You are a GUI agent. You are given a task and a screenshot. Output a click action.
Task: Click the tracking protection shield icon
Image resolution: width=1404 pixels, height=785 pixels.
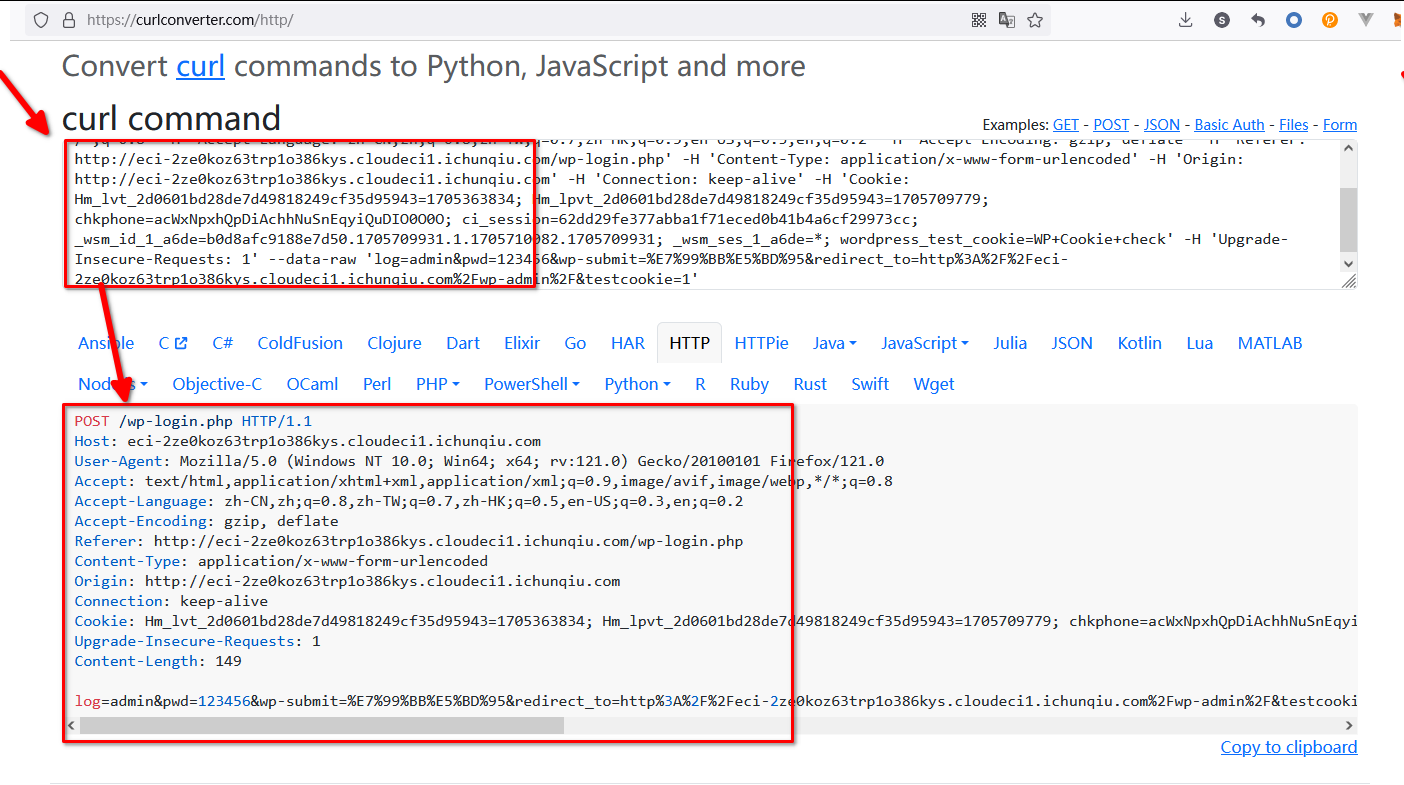point(40,20)
